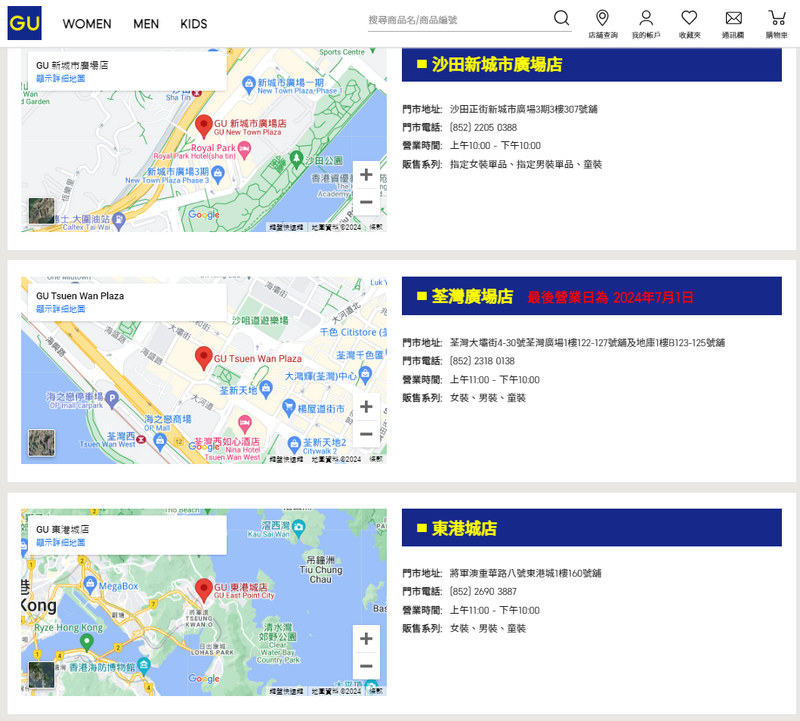Switch East Point City map to satellite view
The width and height of the screenshot is (800, 721).
coord(41,675)
